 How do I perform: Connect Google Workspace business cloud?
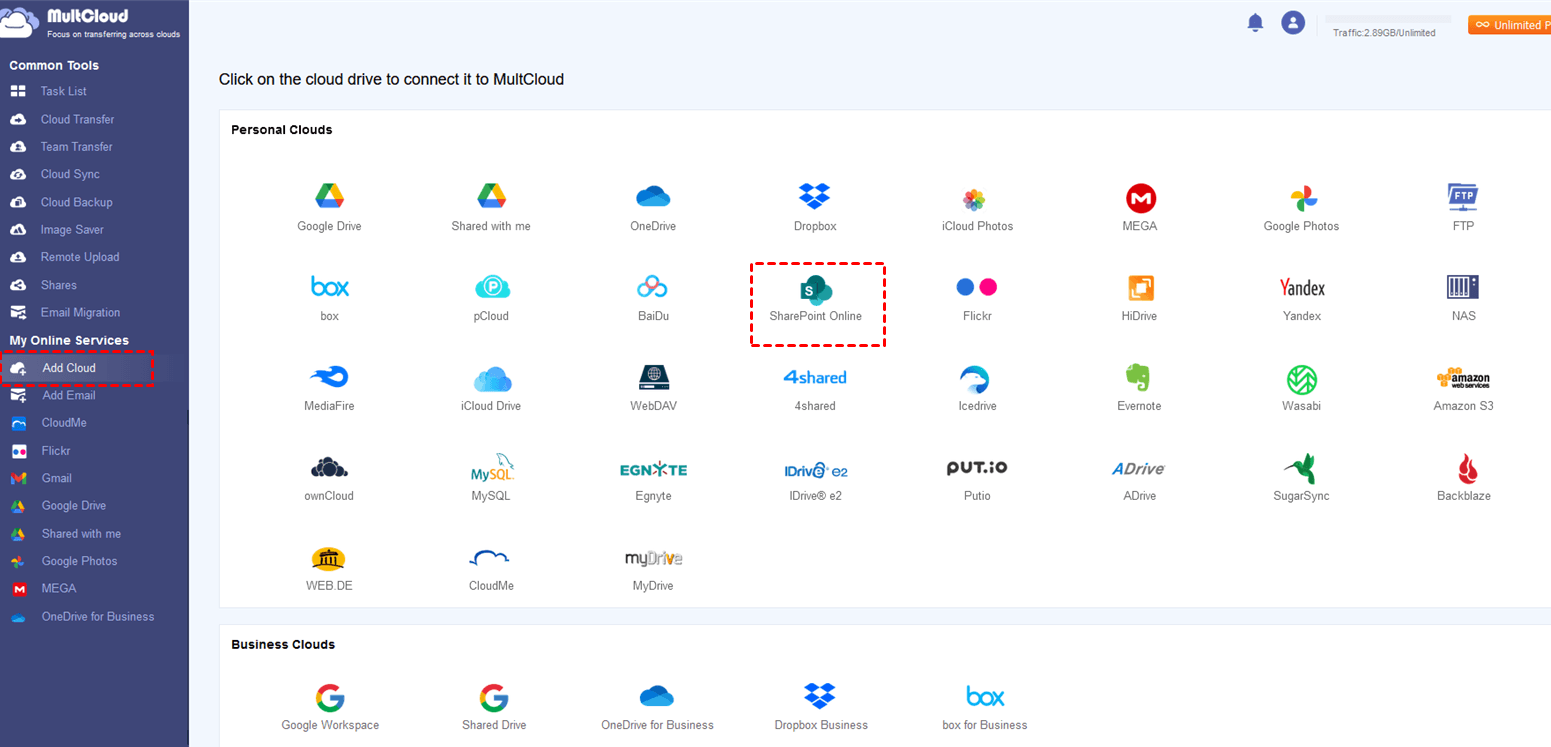(x=330, y=697)
